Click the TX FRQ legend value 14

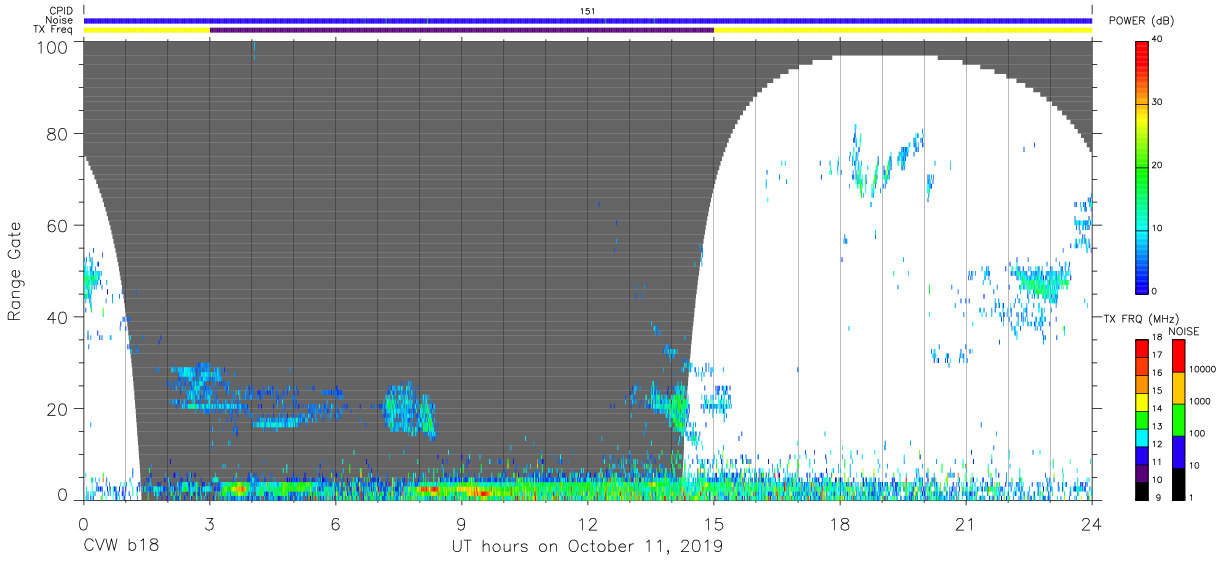[1155, 410]
